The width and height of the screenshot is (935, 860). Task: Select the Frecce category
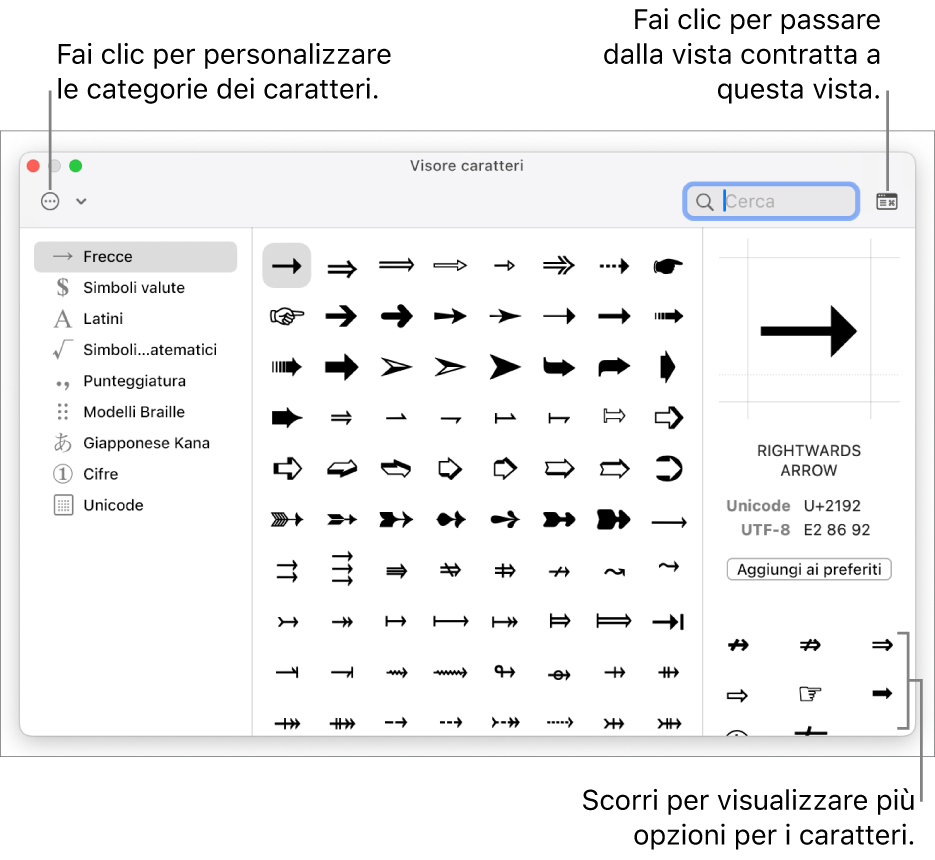pyautogui.click(x=135, y=256)
